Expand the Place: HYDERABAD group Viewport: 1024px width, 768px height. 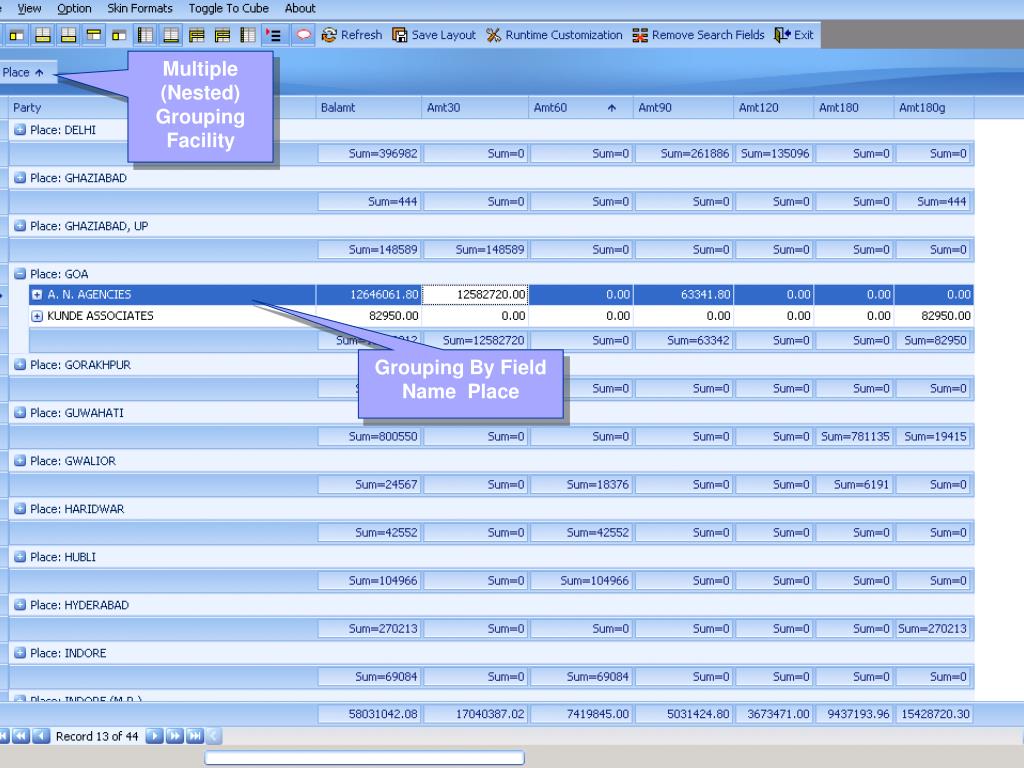coord(20,605)
